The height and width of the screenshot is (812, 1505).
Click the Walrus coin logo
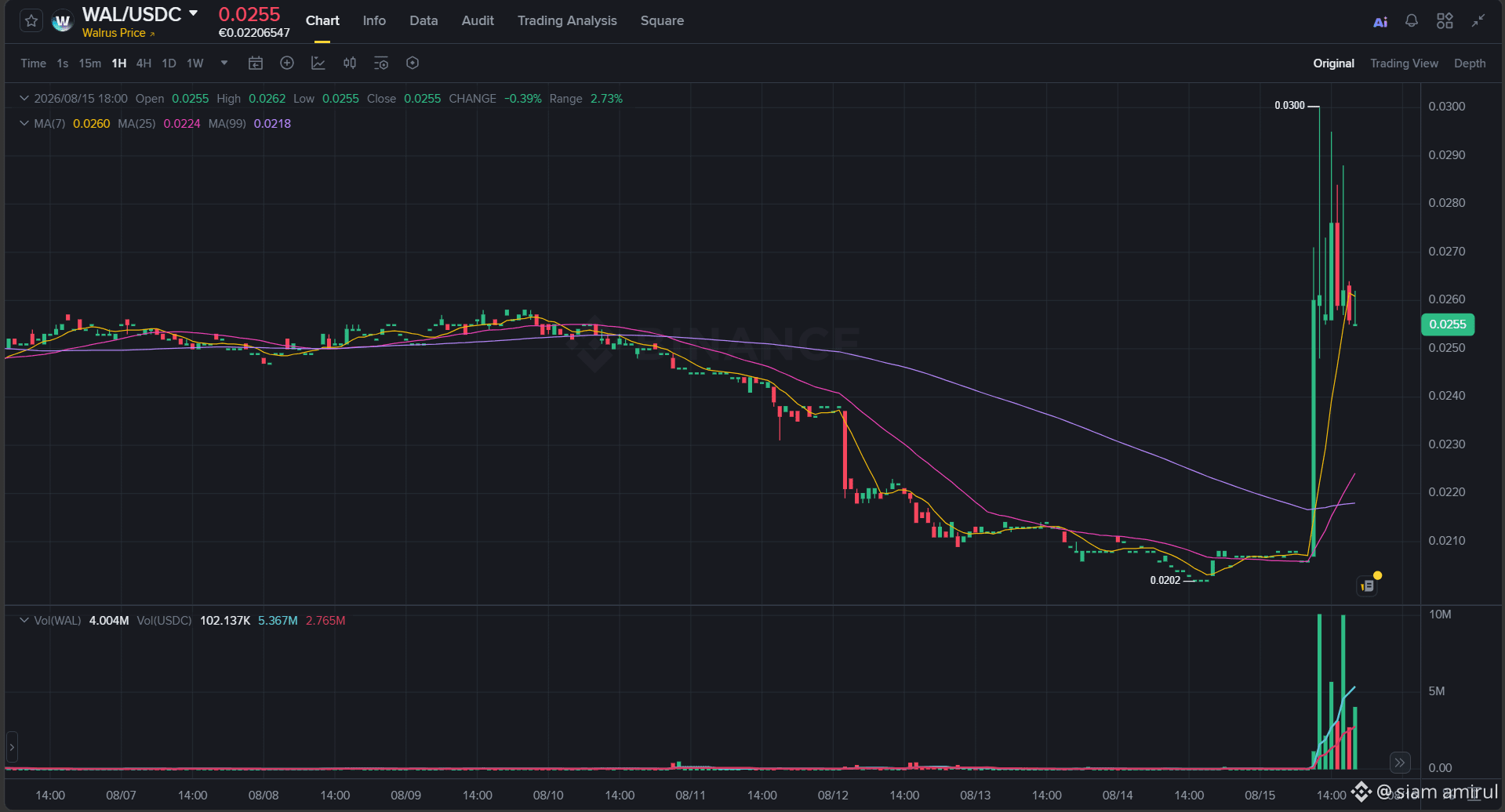[62, 22]
